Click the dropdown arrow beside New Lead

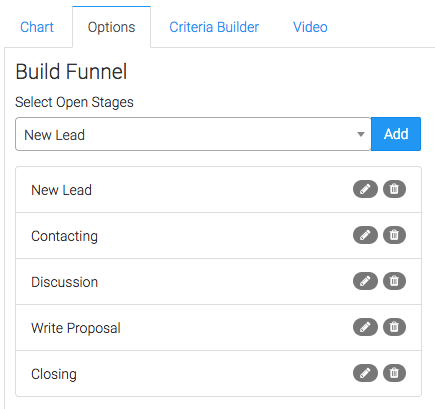pos(361,134)
